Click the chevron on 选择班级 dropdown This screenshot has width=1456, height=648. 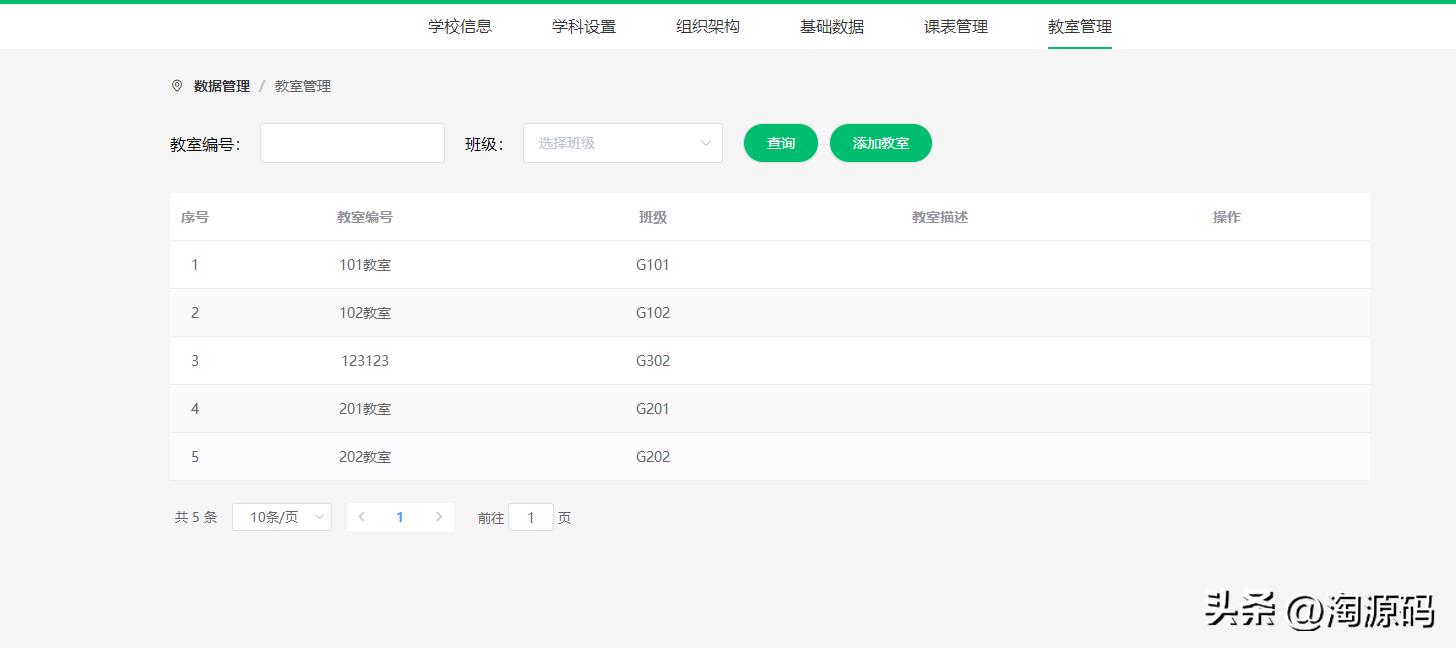(708, 143)
